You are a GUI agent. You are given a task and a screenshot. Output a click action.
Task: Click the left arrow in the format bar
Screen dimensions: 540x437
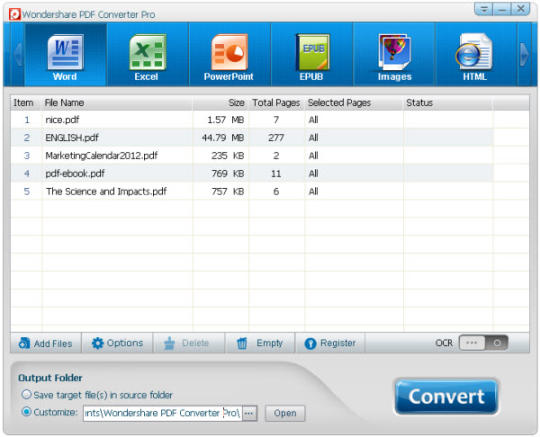tap(18, 54)
